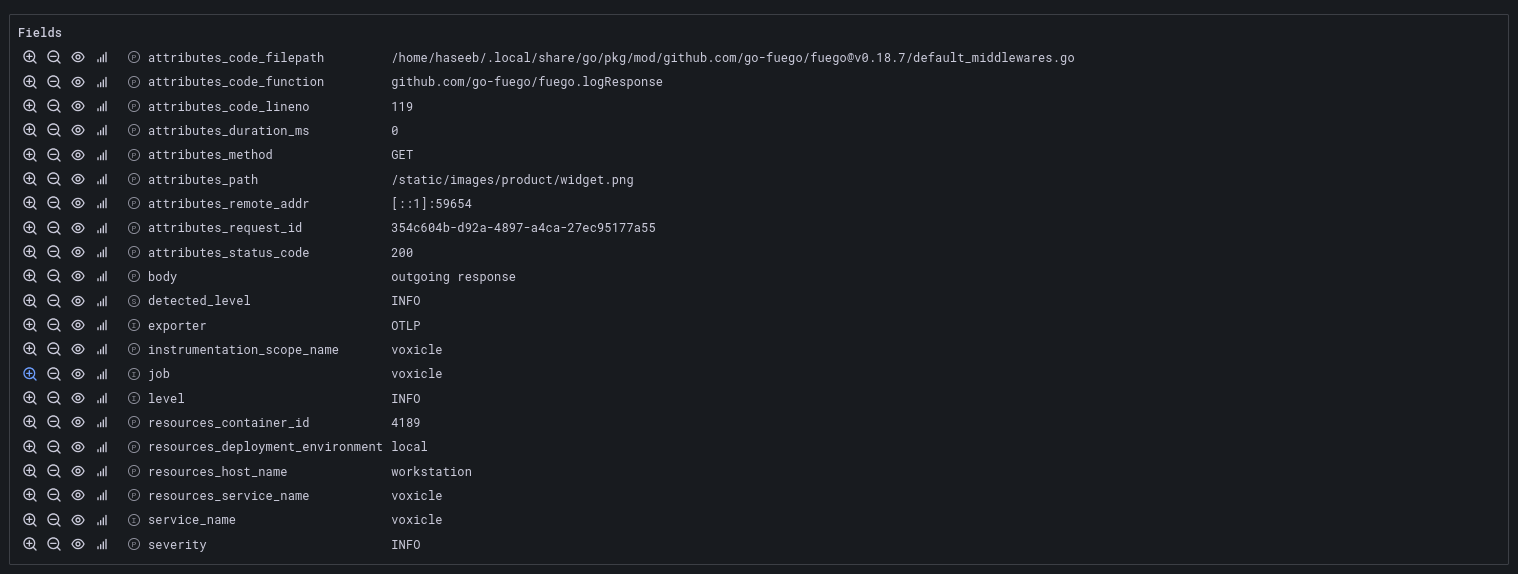Filter out value of attributes_status_code
This screenshot has width=1518, height=574.
[x=54, y=253]
